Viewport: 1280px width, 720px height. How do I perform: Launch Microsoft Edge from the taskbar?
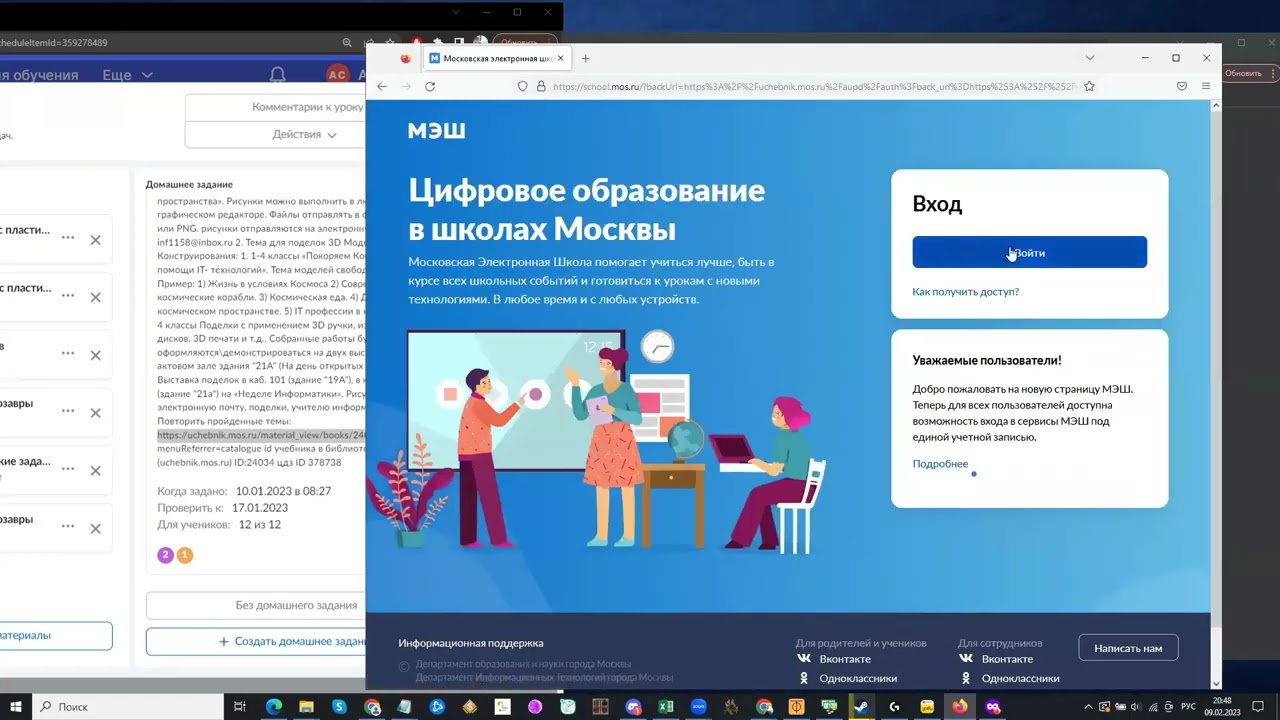pos(274,707)
